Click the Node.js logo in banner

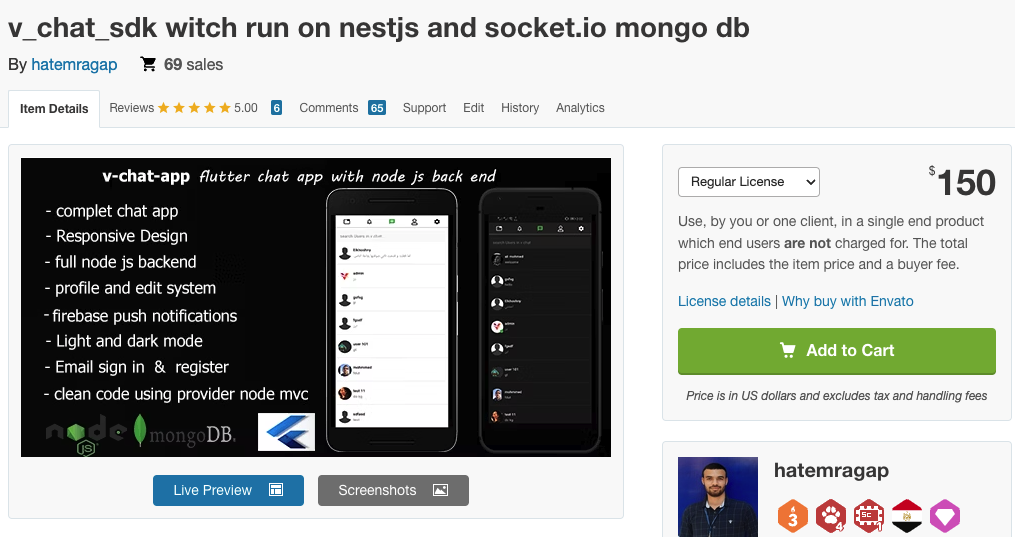tap(86, 435)
